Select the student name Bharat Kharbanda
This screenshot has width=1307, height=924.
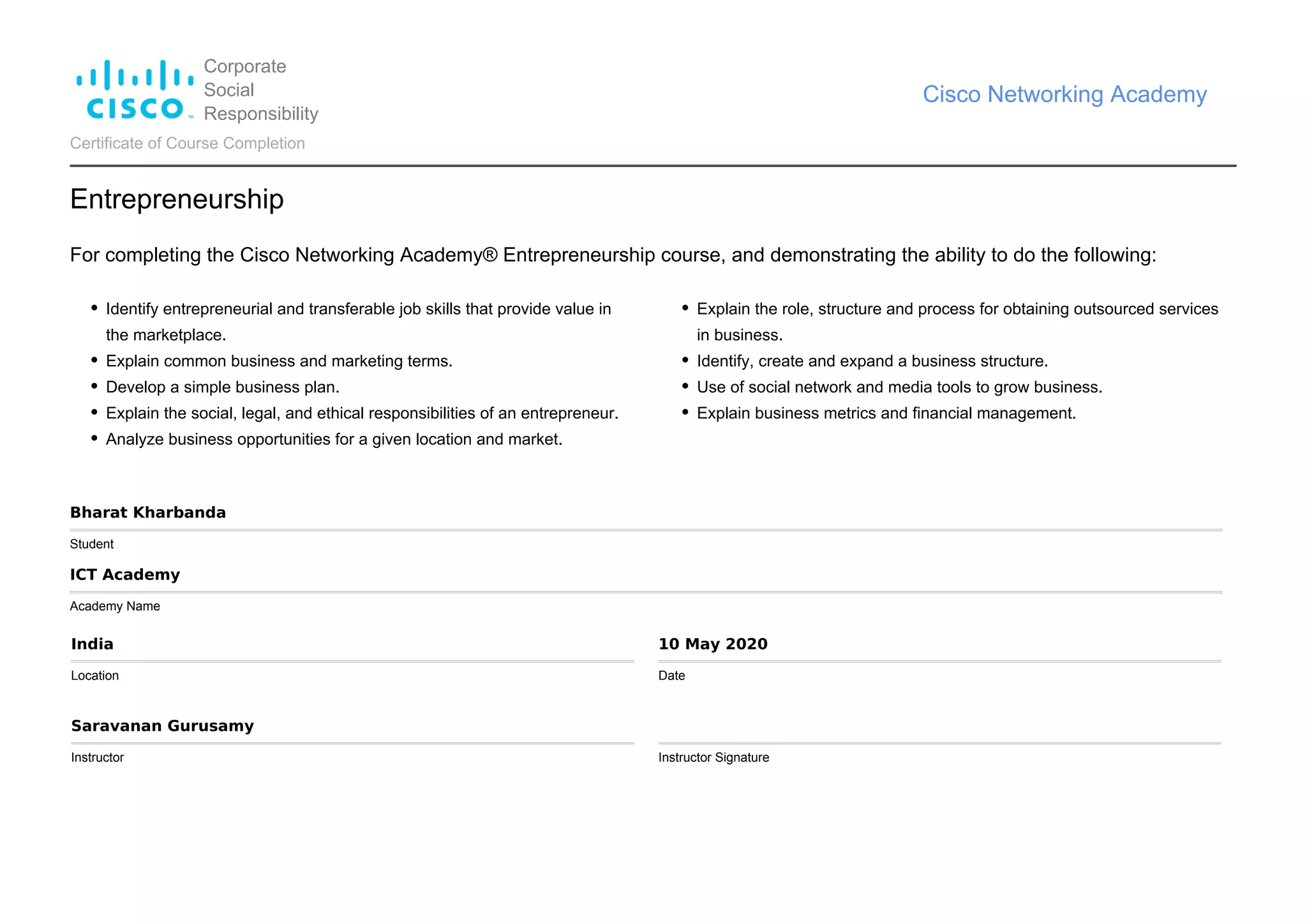coord(148,512)
